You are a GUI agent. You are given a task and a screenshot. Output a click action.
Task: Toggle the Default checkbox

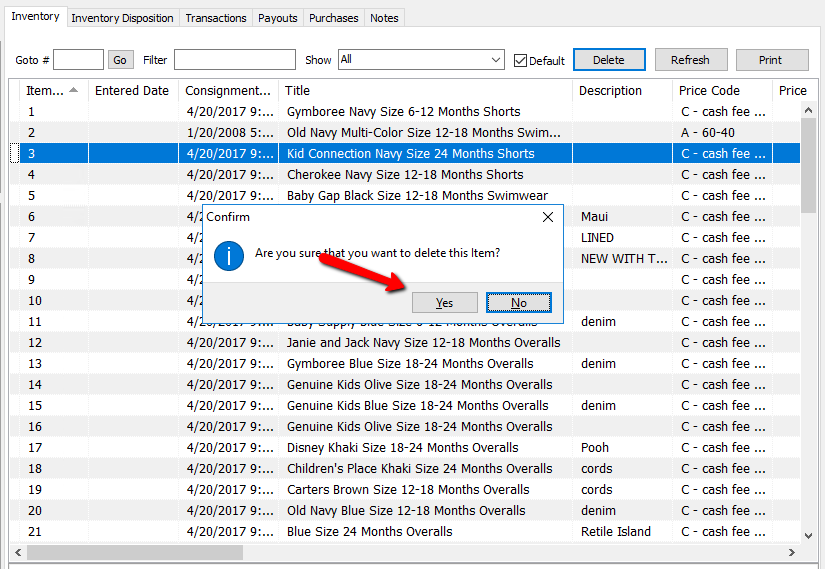[x=520, y=60]
